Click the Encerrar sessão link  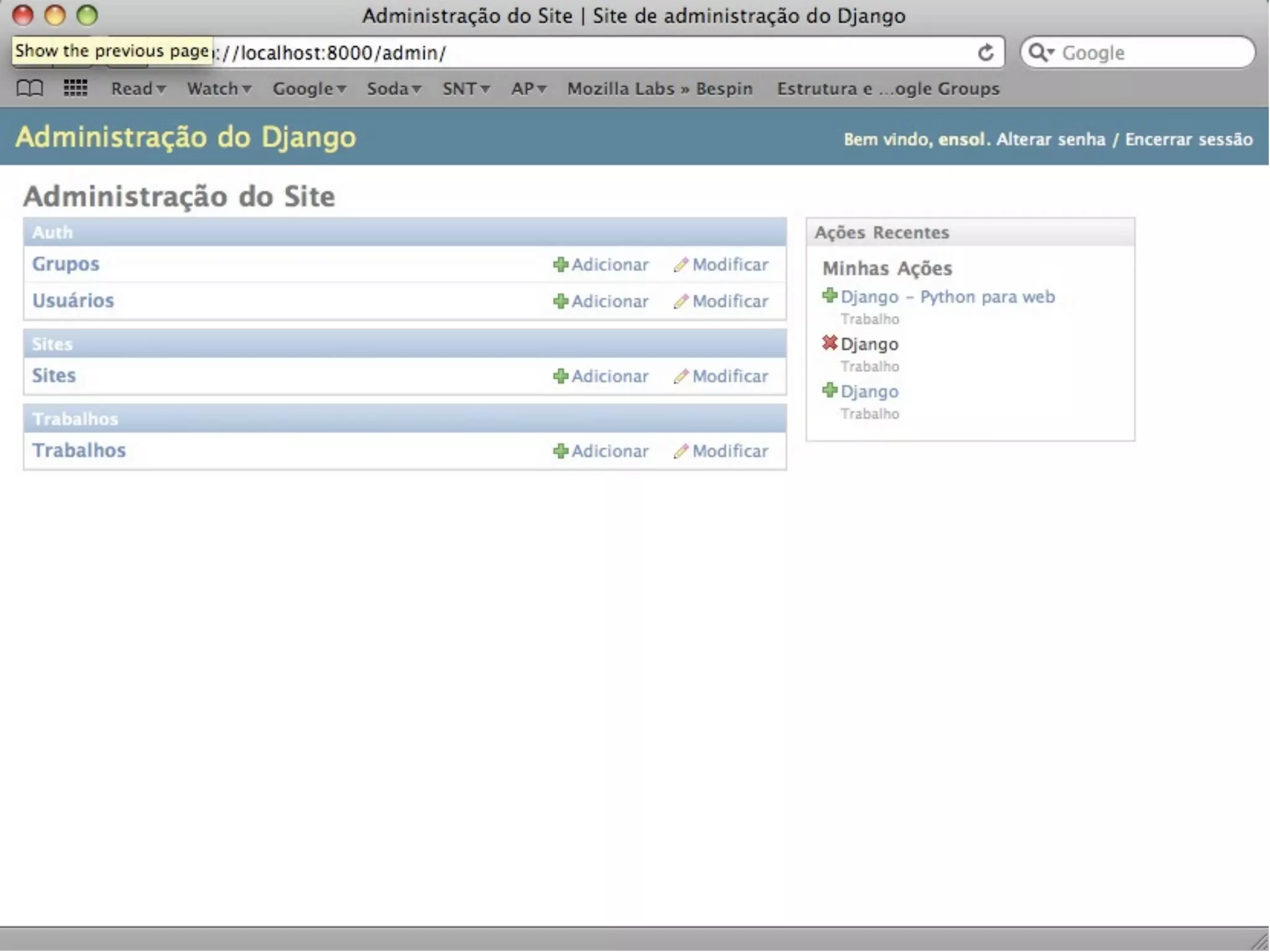[1189, 139]
